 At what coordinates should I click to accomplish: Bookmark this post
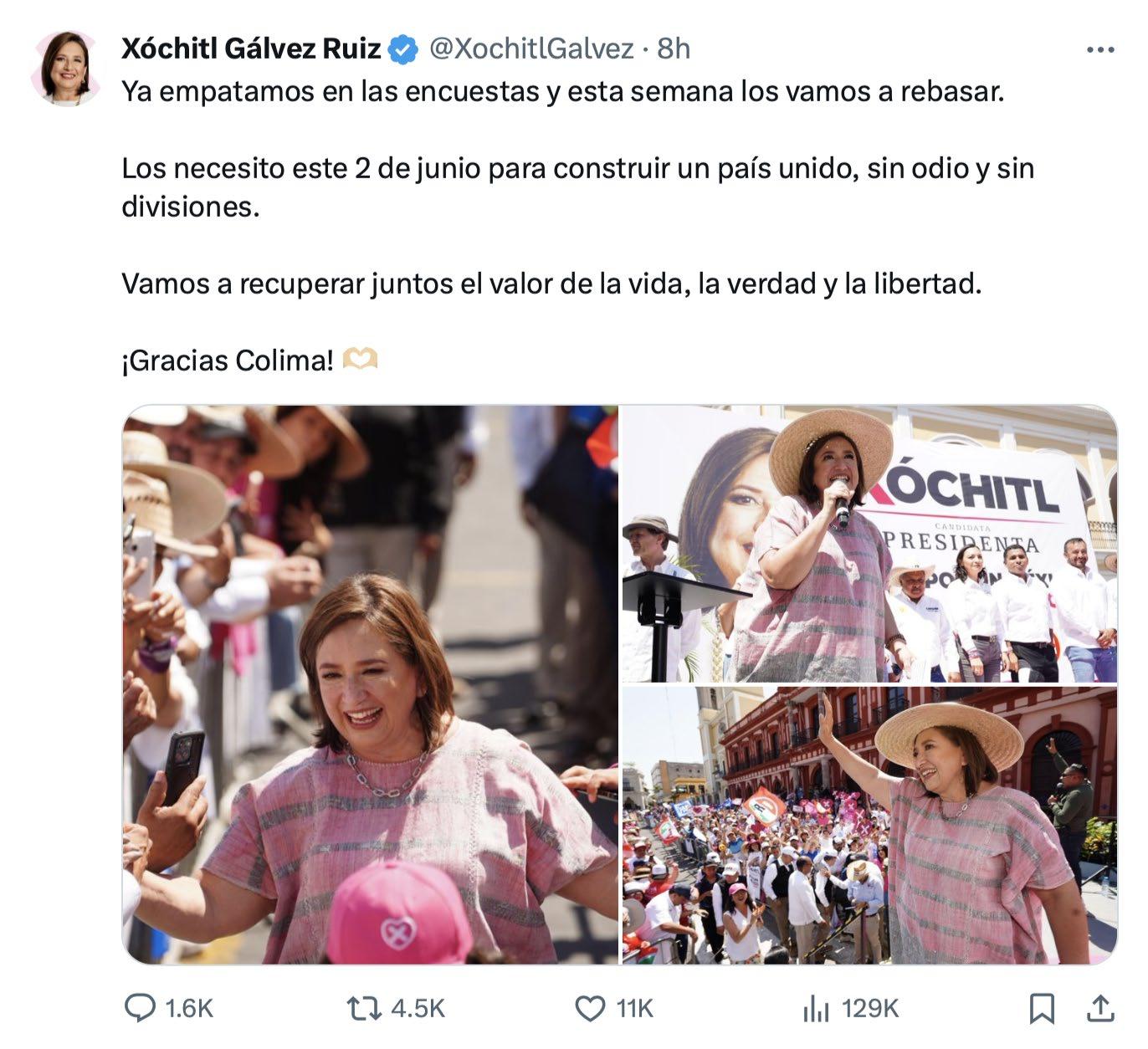(1042, 1008)
